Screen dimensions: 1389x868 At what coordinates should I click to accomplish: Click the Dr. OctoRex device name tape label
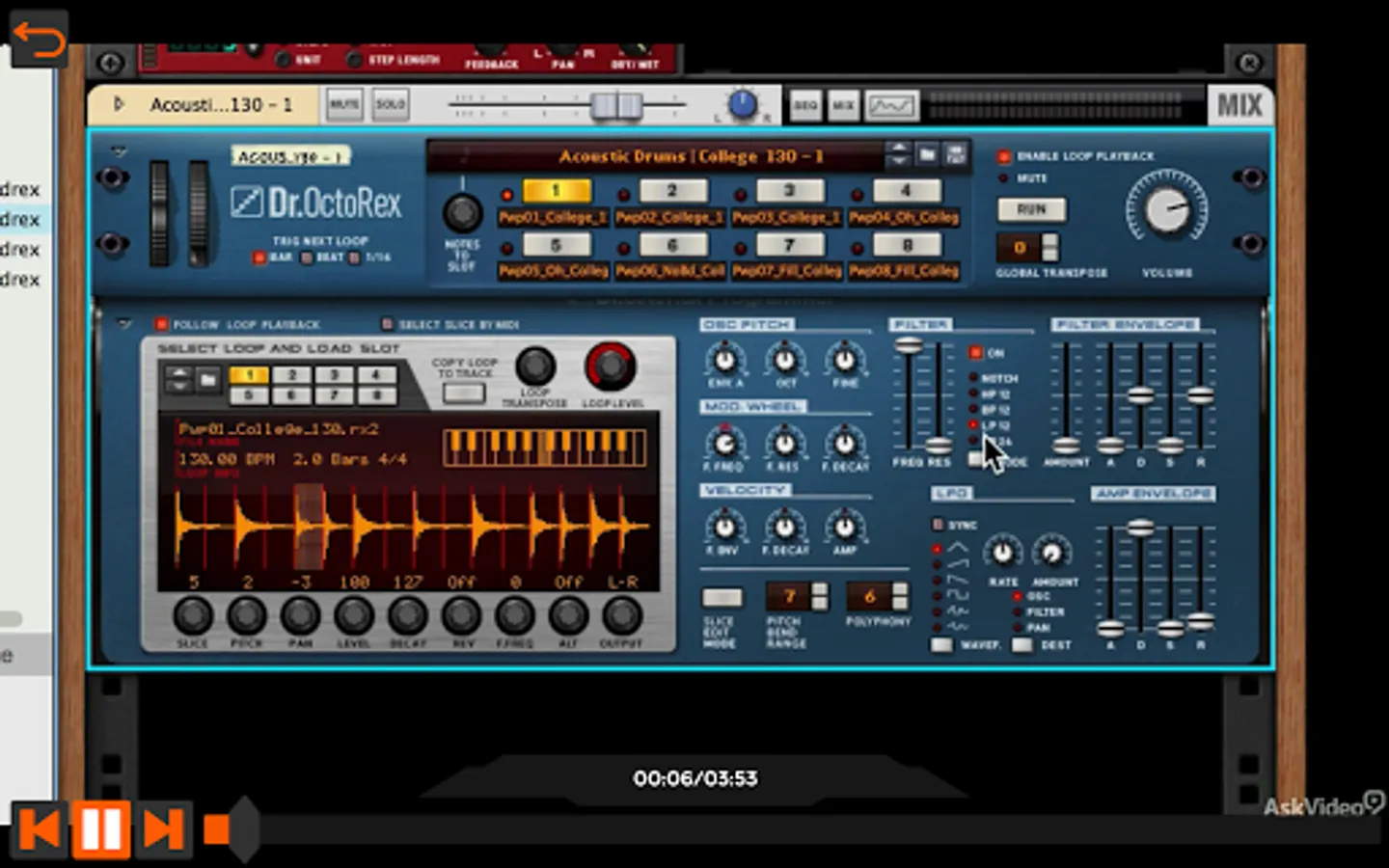pos(289,156)
